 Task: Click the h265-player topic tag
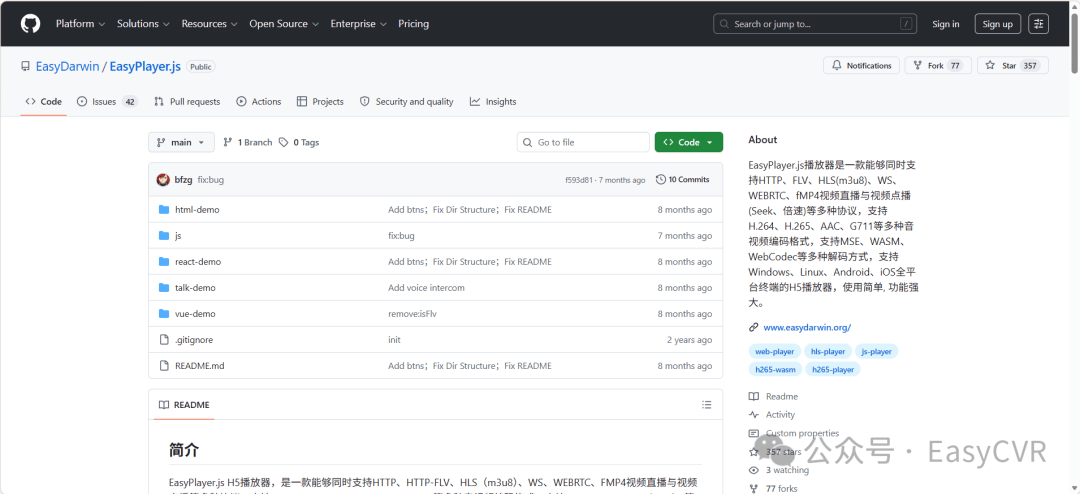click(833, 369)
